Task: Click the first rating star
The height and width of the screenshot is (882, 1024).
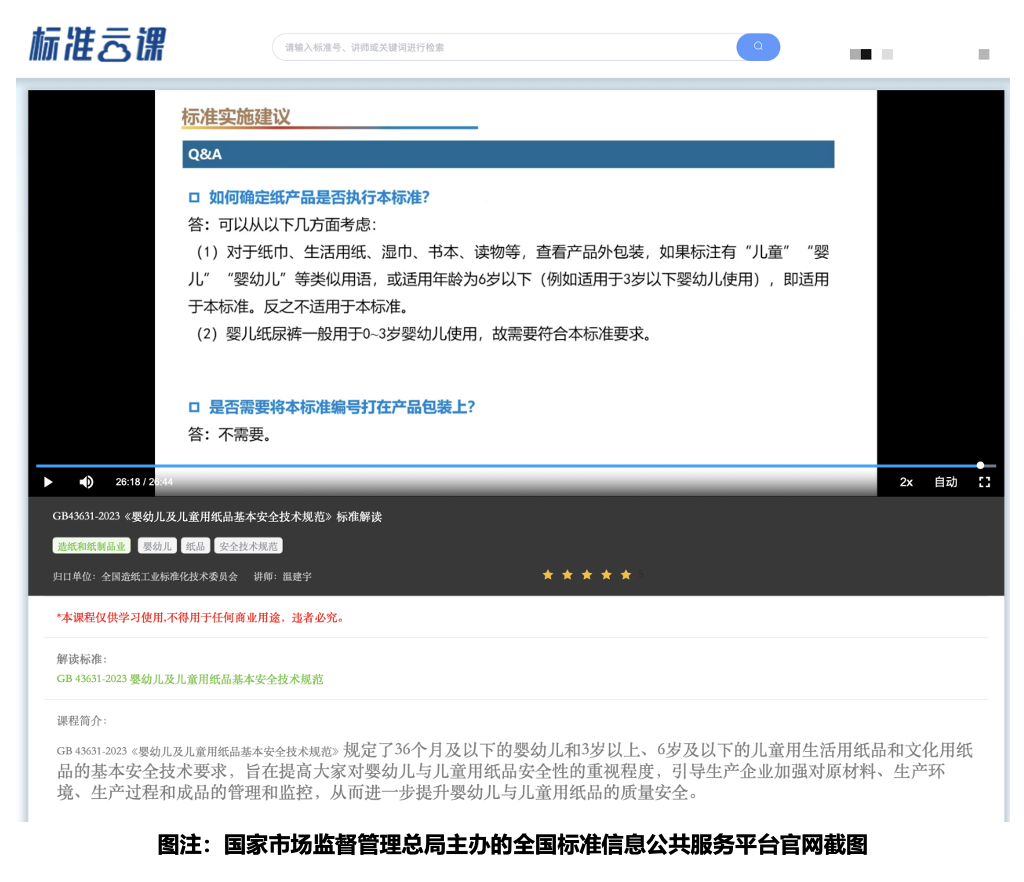Action: click(548, 575)
